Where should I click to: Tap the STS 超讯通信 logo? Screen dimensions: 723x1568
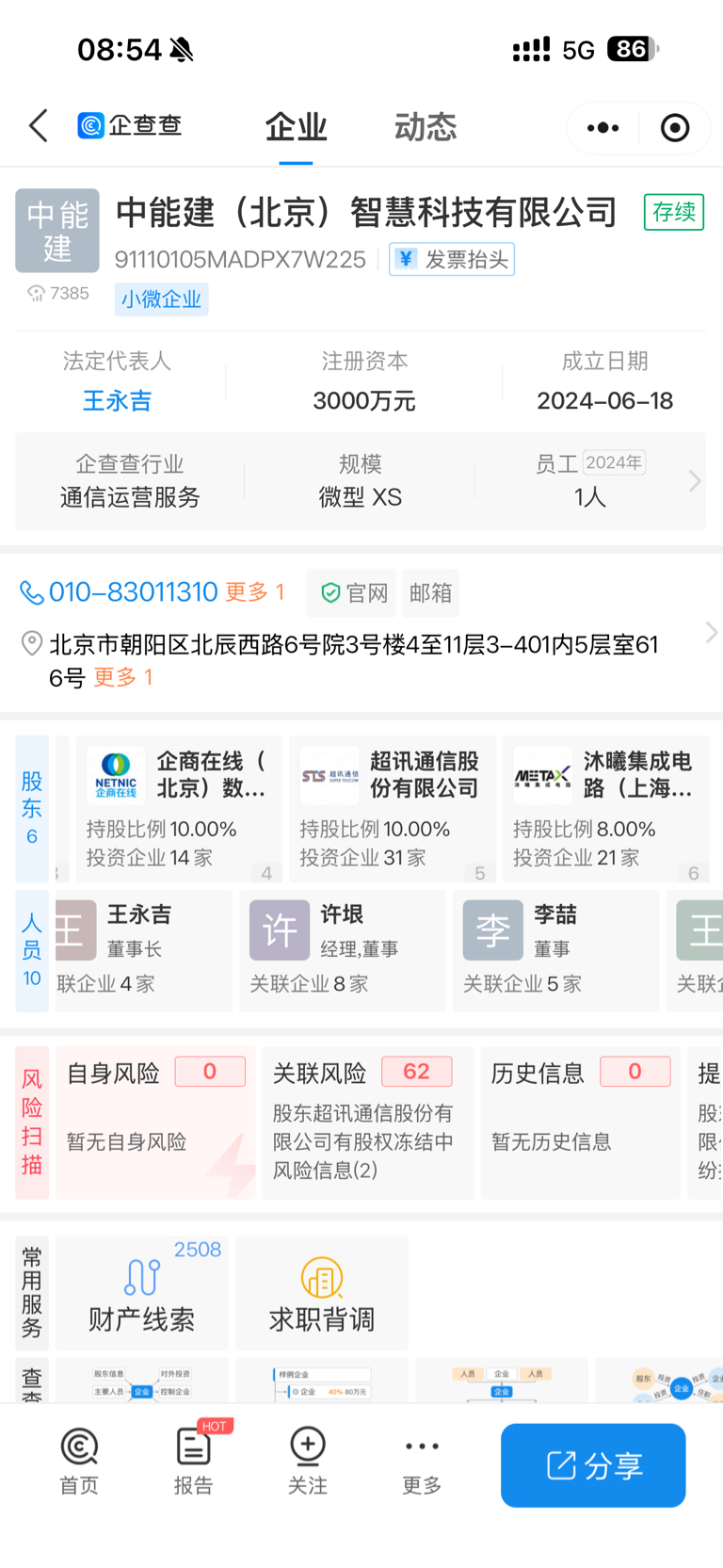point(329,775)
